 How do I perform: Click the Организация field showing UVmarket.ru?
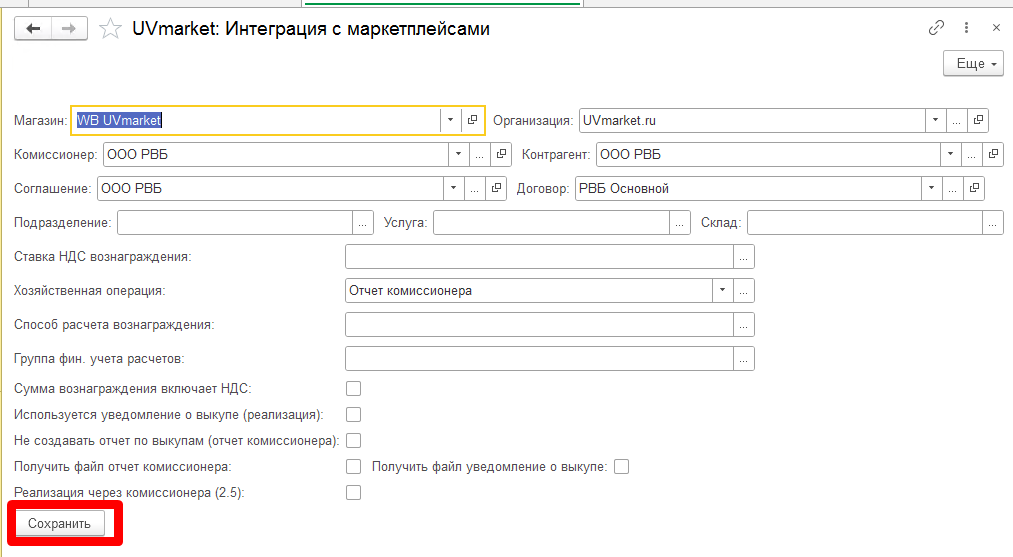click(752, 120)
